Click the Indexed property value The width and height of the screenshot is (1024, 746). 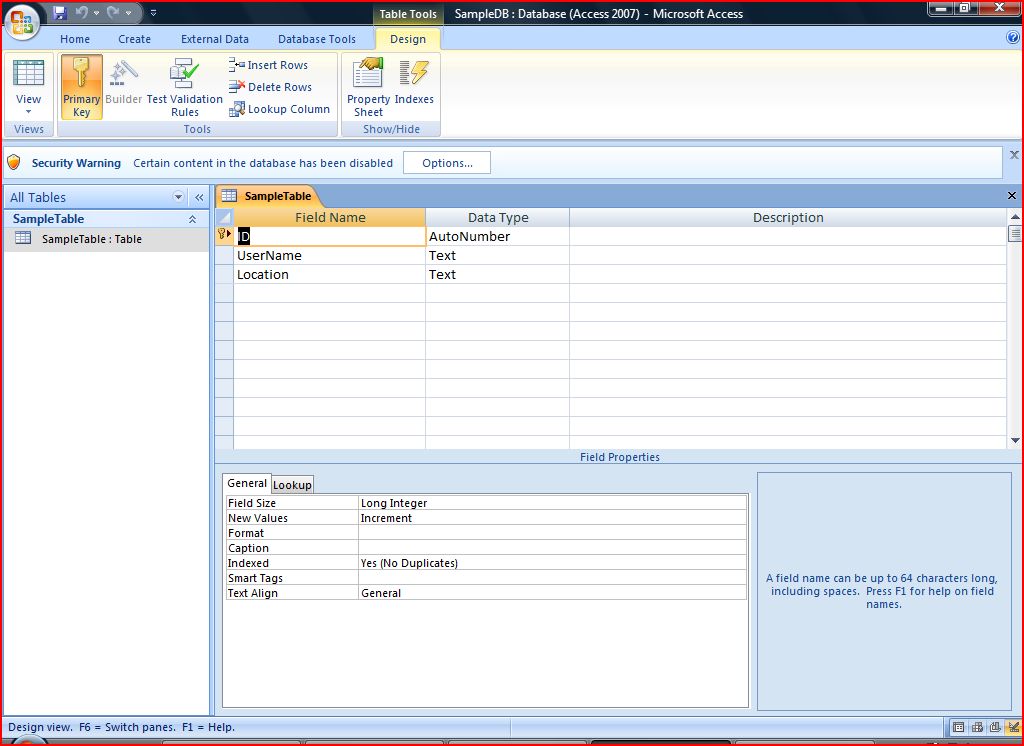552,563
